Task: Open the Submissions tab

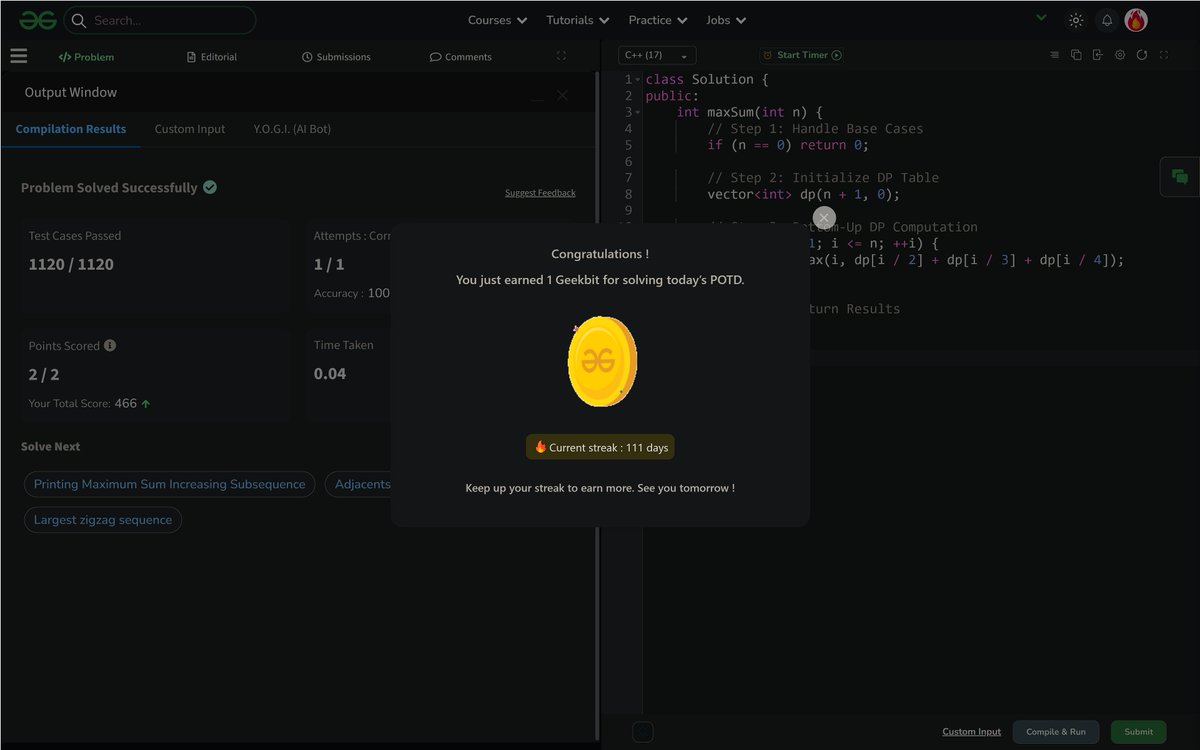Action: pos(336,57)
